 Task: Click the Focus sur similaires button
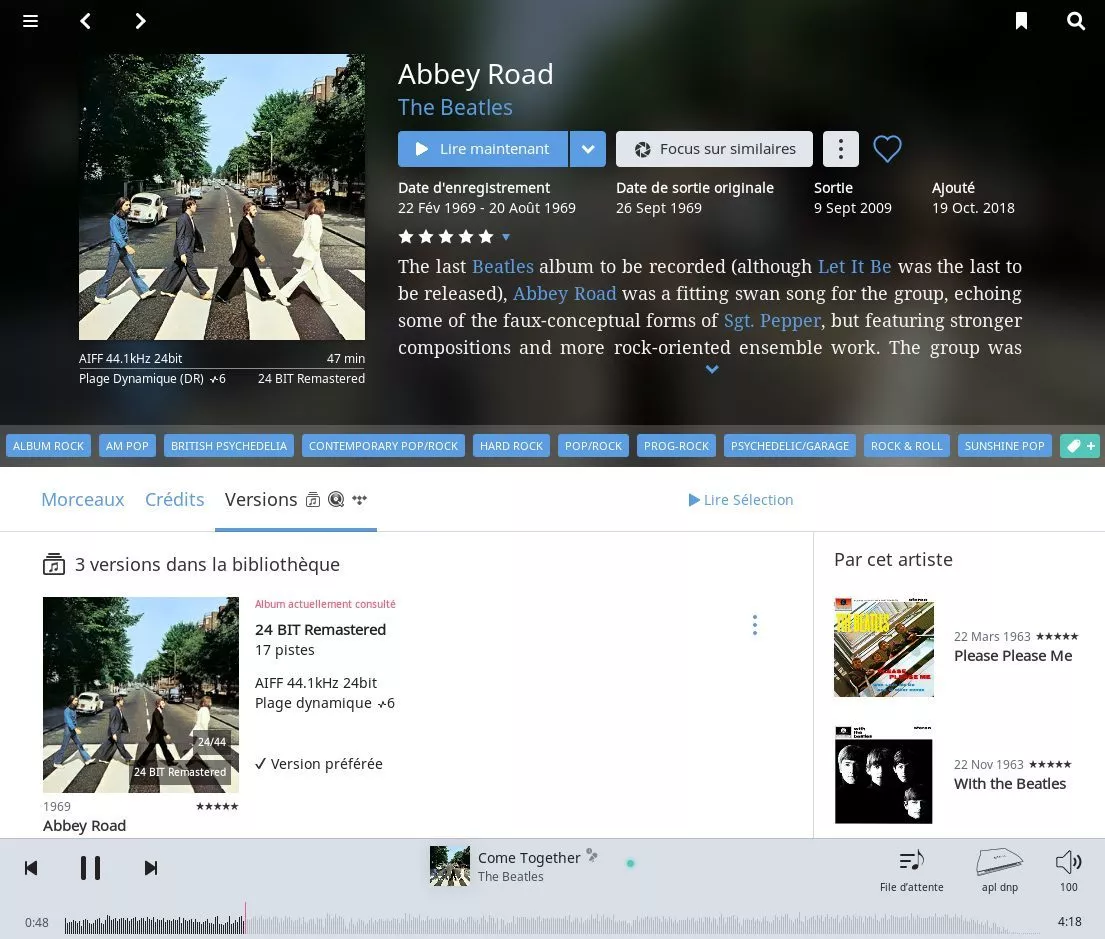tap(714, 149)
